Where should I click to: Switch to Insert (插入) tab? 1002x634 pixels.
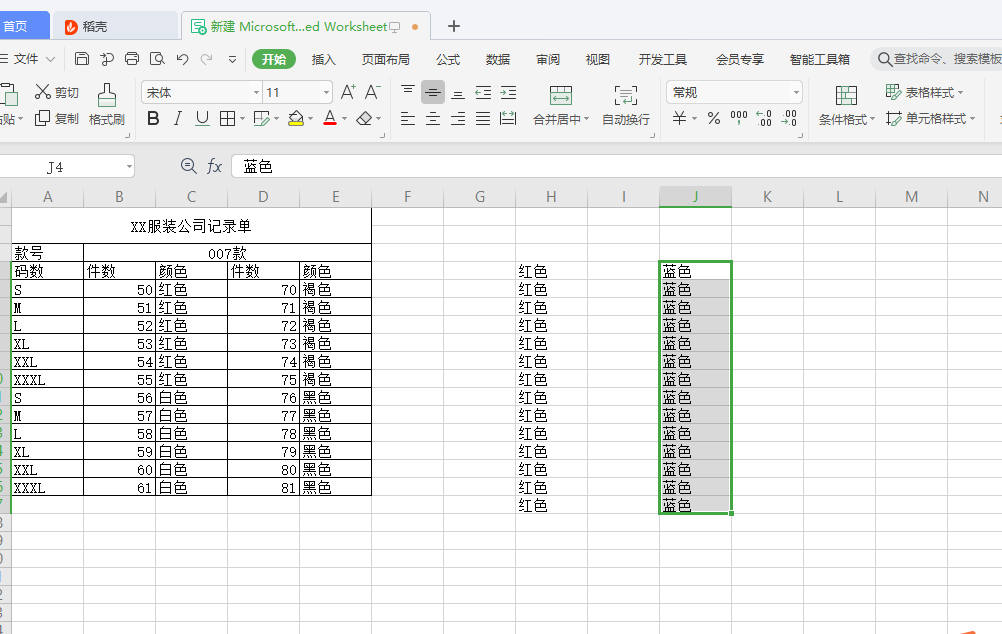(x=323, y=59)
